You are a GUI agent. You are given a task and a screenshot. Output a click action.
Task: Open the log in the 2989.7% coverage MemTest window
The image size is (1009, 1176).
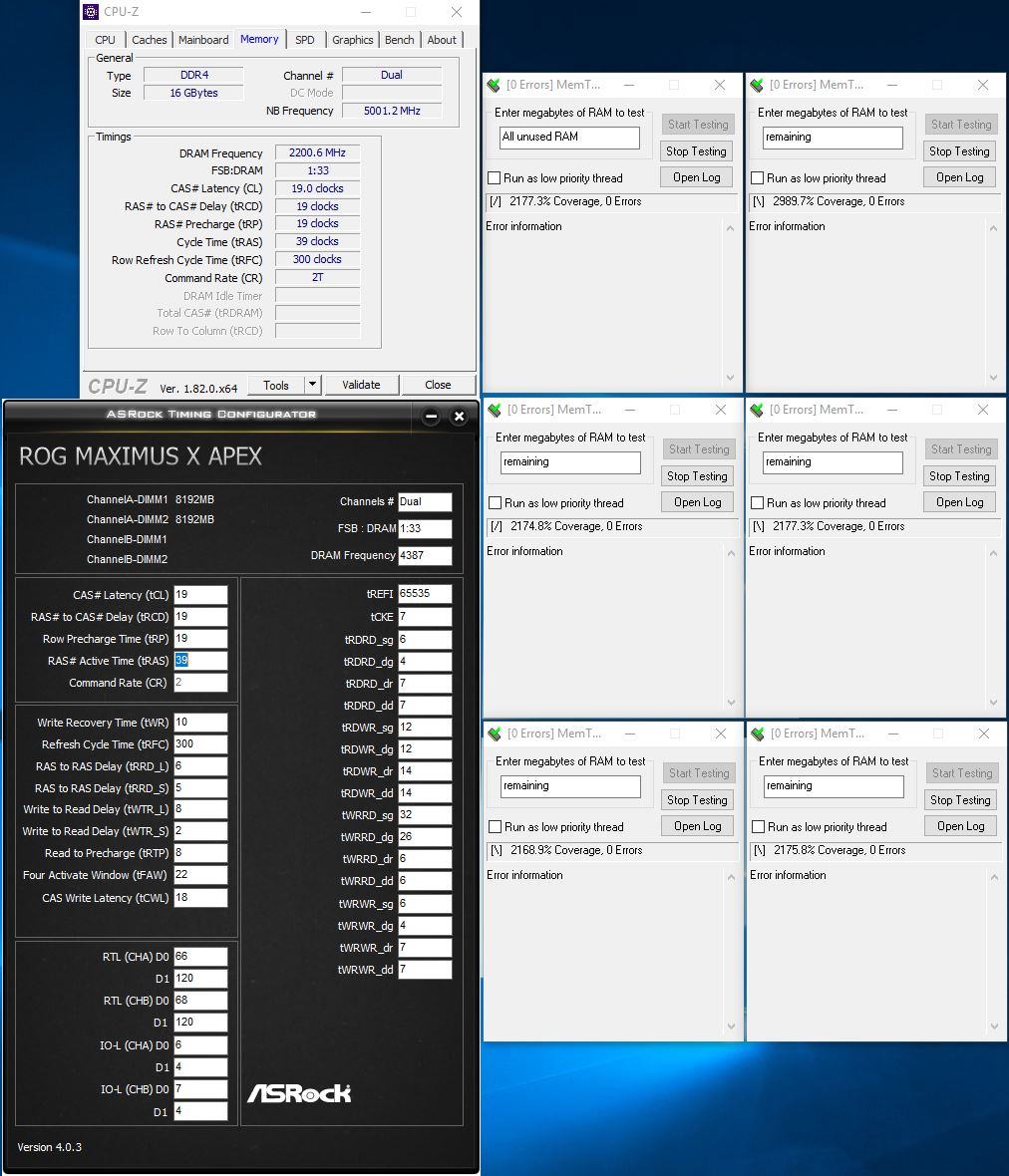(959, 177)
